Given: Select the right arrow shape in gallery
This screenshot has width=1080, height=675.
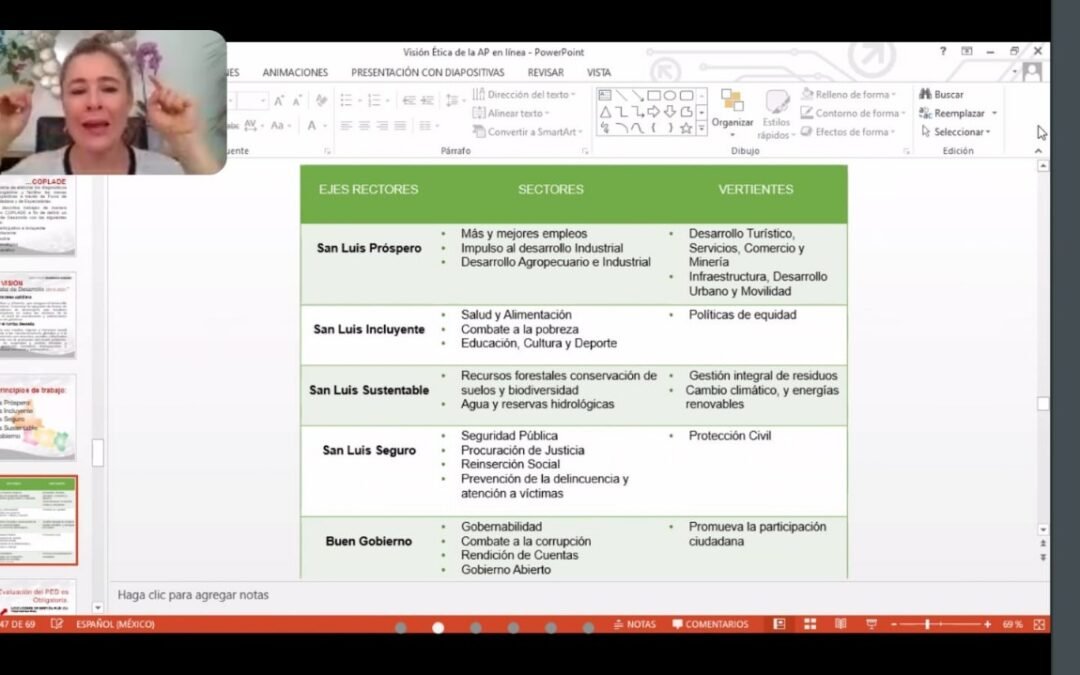Looking at the screenshot, I should click(654, 112).
